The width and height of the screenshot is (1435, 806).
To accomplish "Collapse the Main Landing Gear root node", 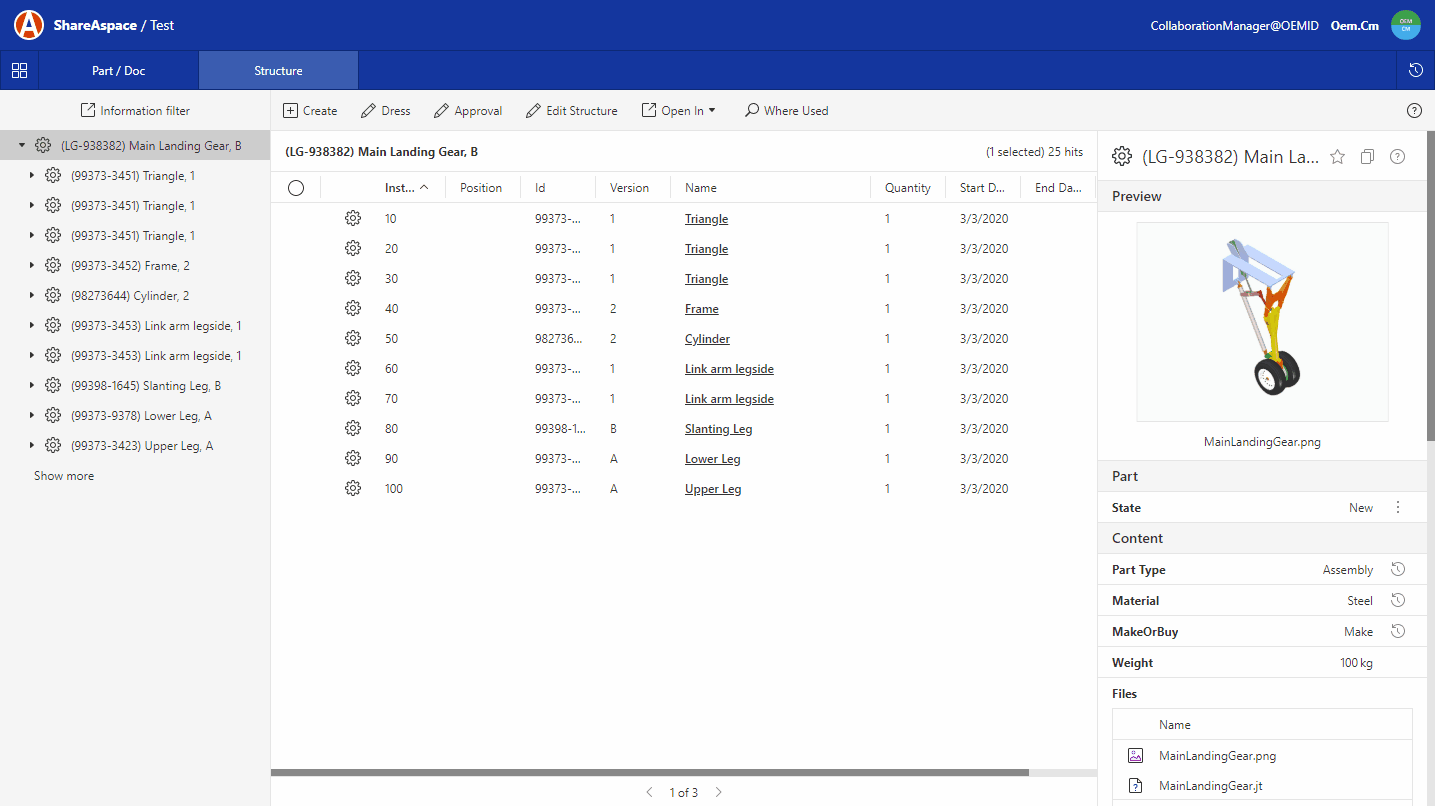I will coord(21,144).
